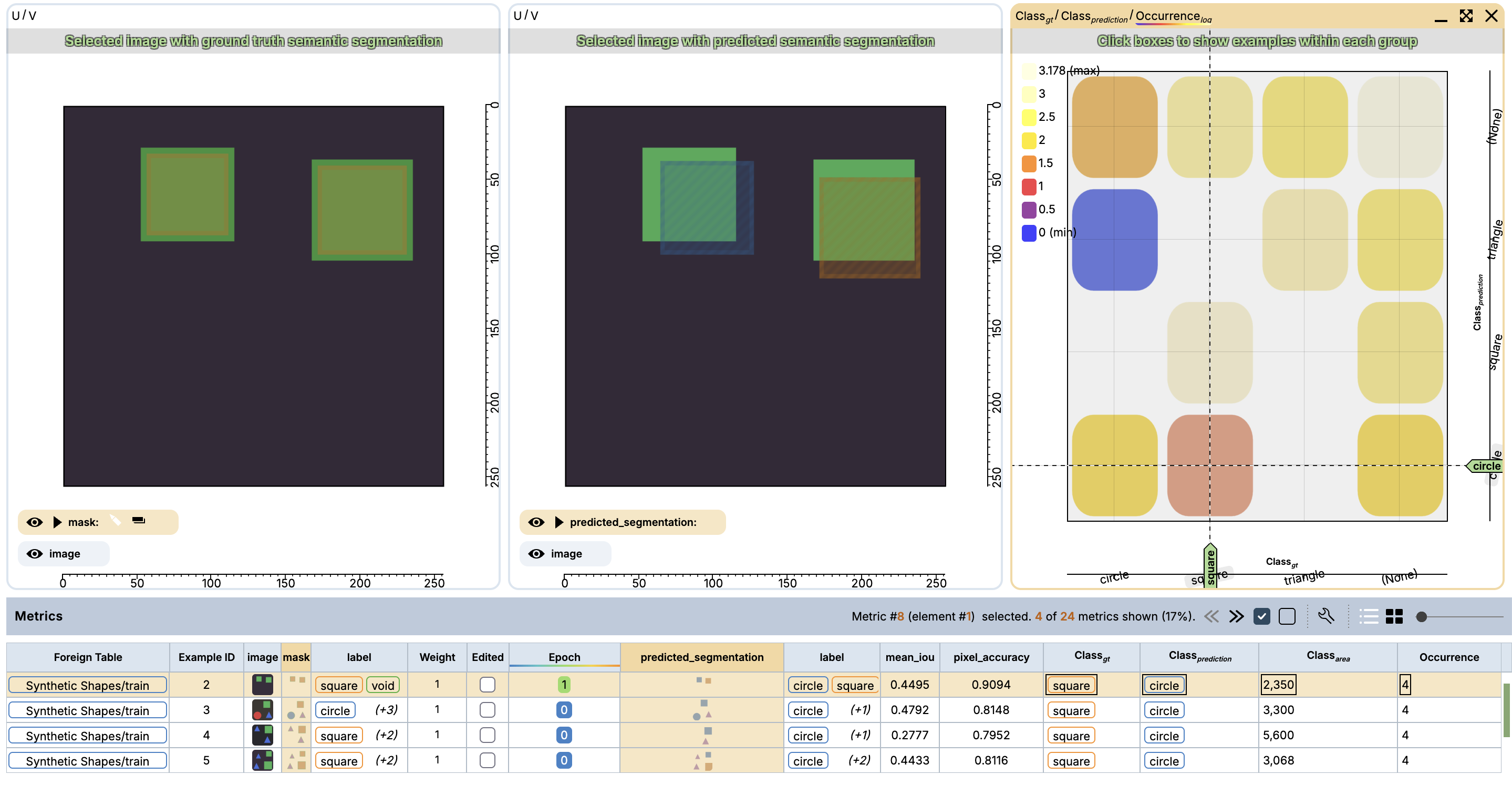Open Synthetic Shapes/train link for Example 3
Image resolution: width=1512 pixels, height=806 pixels.
pyautogui.click(x=87, y=710)
